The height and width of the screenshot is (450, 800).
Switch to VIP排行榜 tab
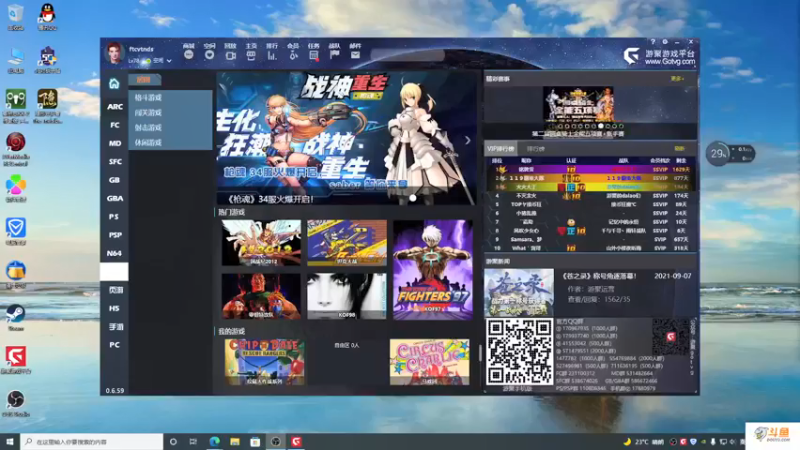click(501, 149)
